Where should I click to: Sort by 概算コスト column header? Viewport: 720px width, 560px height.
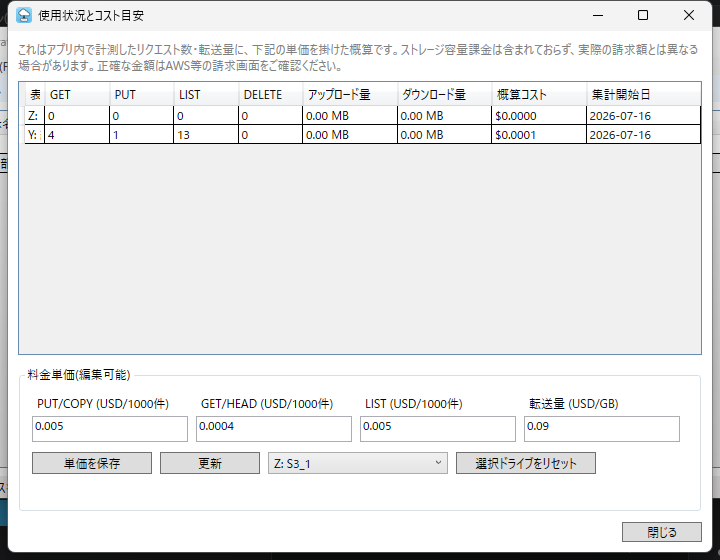tap(539, 95)
